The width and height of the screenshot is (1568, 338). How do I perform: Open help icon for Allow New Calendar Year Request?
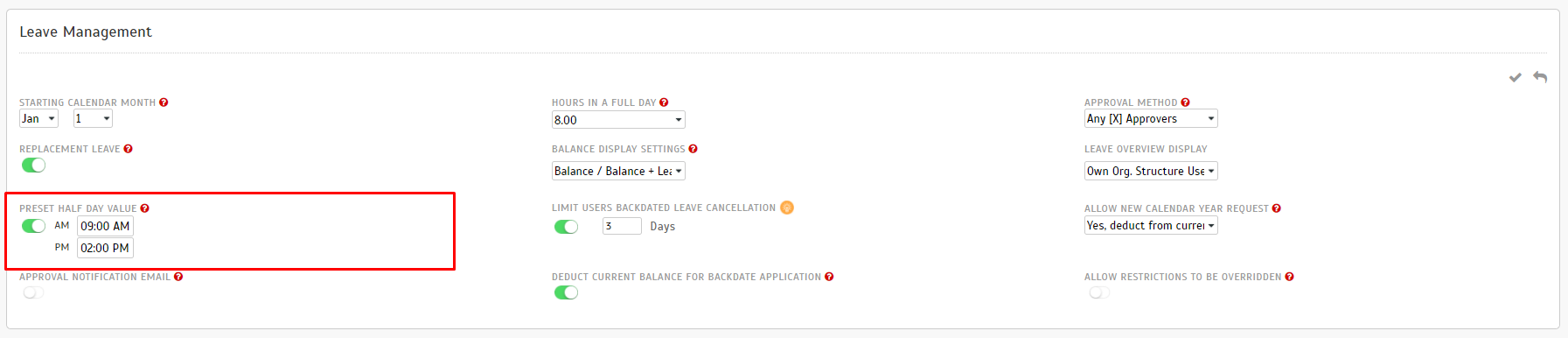coord(1276,208)
